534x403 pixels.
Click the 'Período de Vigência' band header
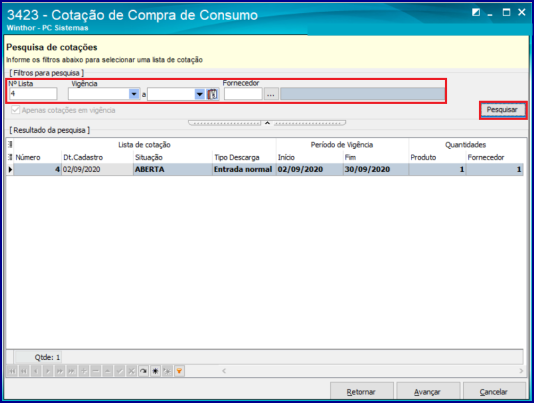pos(342,145)
